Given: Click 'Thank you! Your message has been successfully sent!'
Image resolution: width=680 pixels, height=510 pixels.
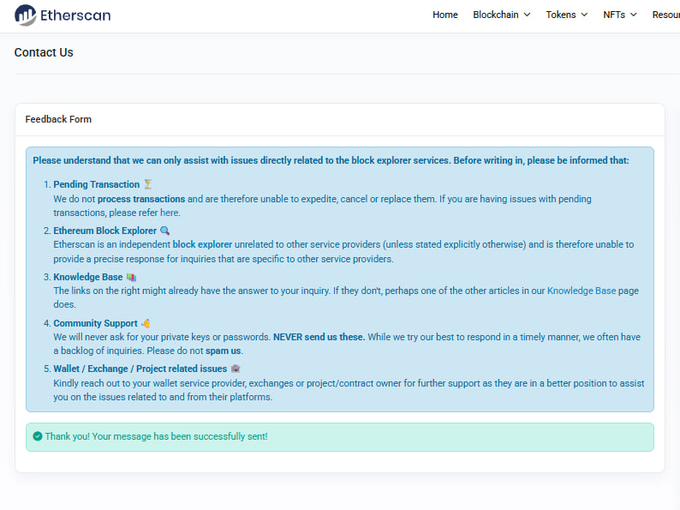Looking at the screenshot, I should coord(156,436).
